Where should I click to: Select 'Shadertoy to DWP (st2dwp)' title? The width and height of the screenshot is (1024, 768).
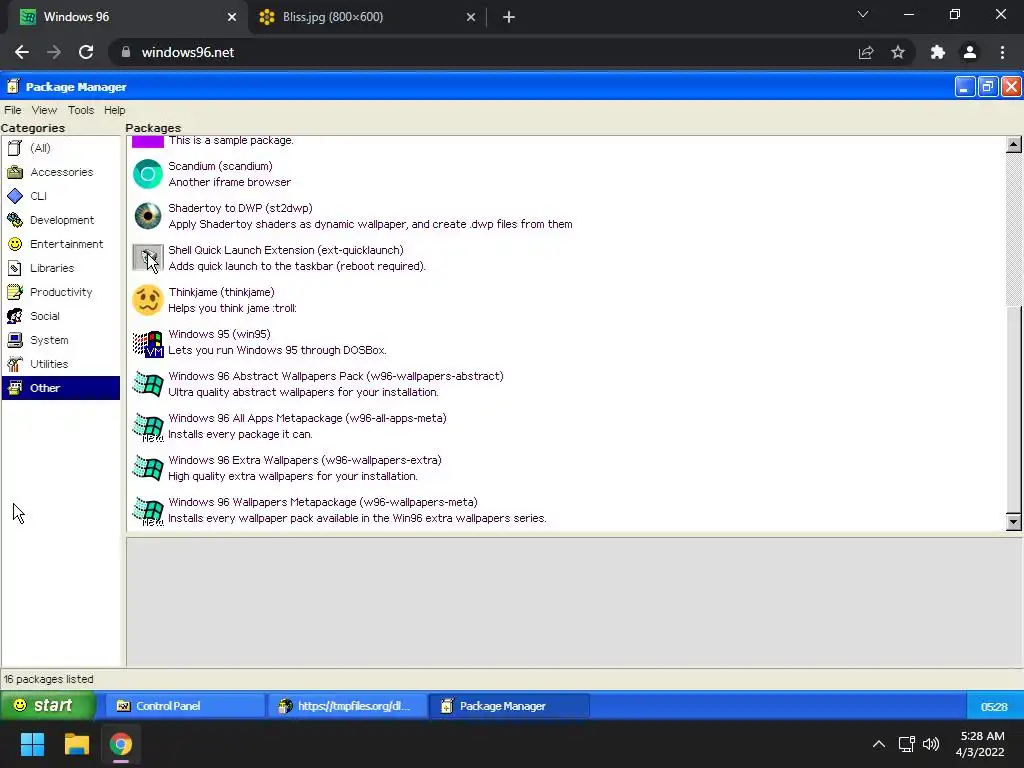pos(240,208)
